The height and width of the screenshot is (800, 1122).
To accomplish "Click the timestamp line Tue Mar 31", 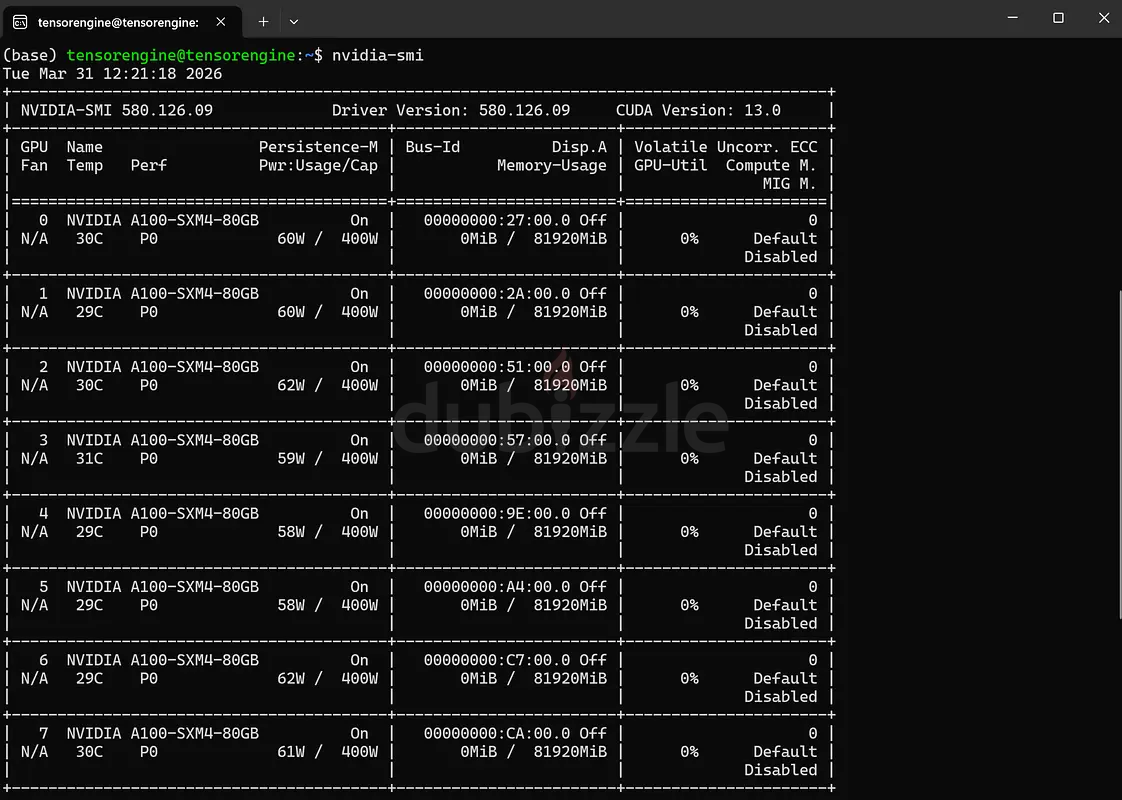I will [112, 74].
